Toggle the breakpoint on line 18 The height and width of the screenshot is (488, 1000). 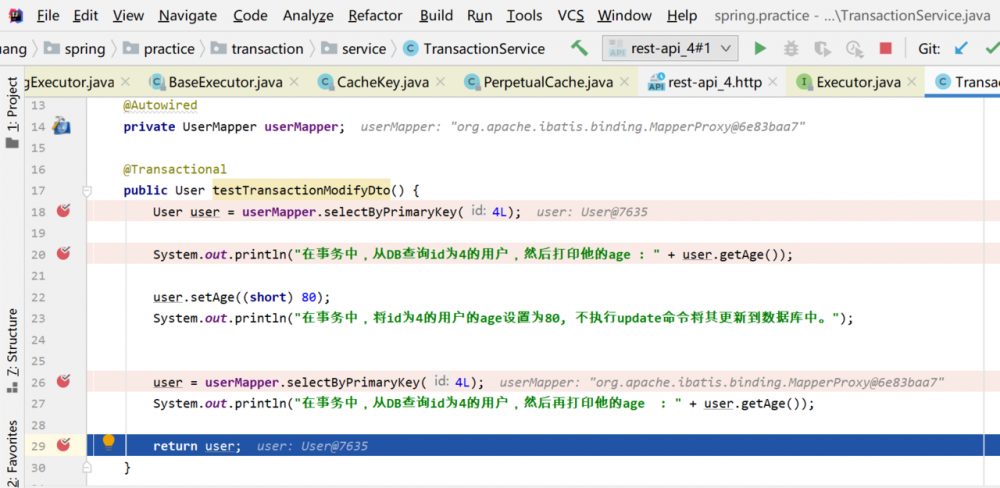pyautogui.click(x=63, y=211)
